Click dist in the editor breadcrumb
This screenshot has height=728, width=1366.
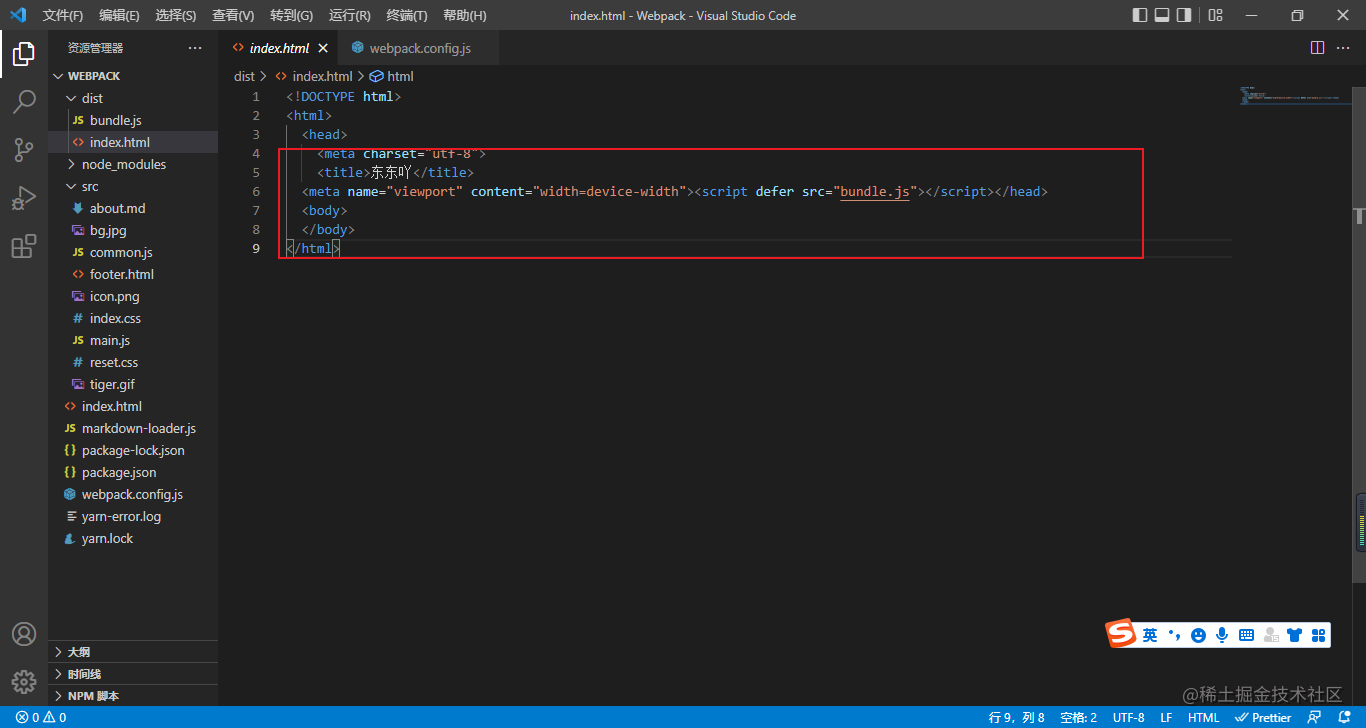(244, 76)
